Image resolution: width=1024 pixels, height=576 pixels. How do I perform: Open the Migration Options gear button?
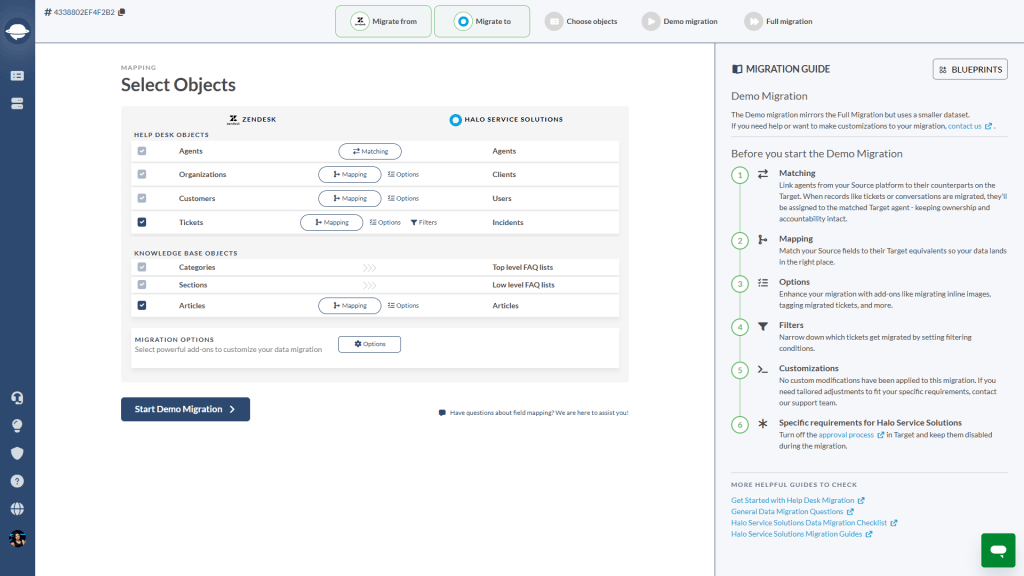[369, 344]
